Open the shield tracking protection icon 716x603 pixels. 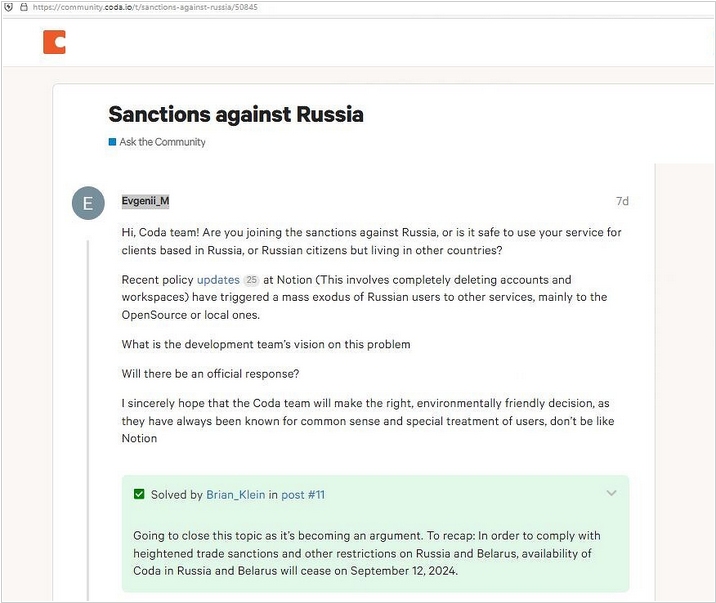click(8, 7)
